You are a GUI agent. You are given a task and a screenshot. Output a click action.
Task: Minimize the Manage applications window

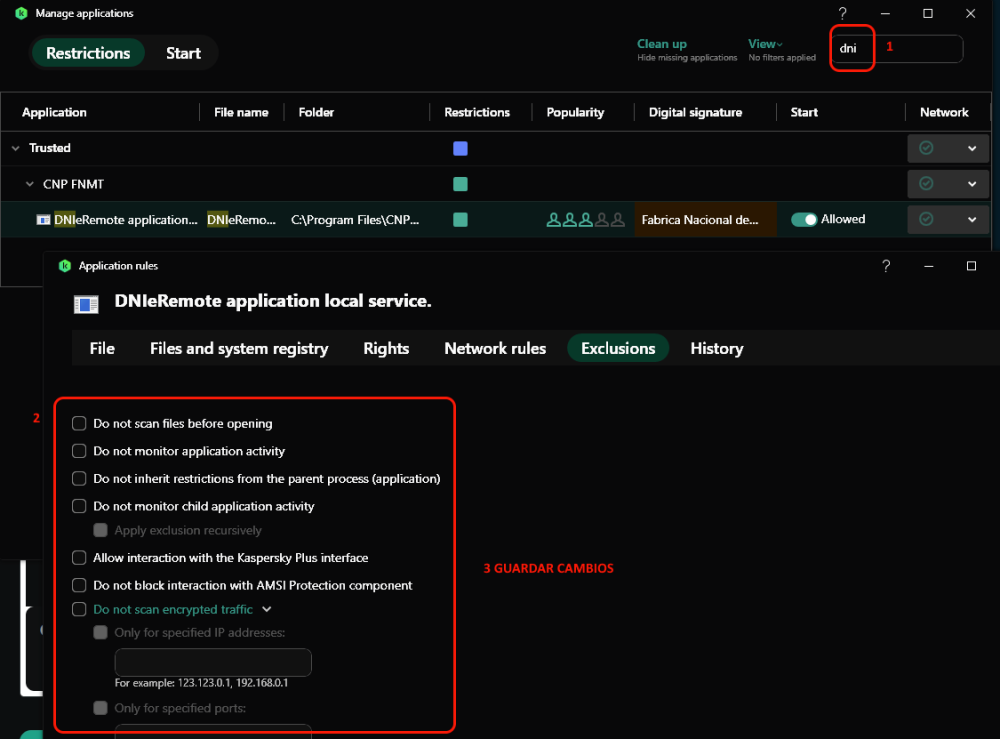(x=885, y=13)
